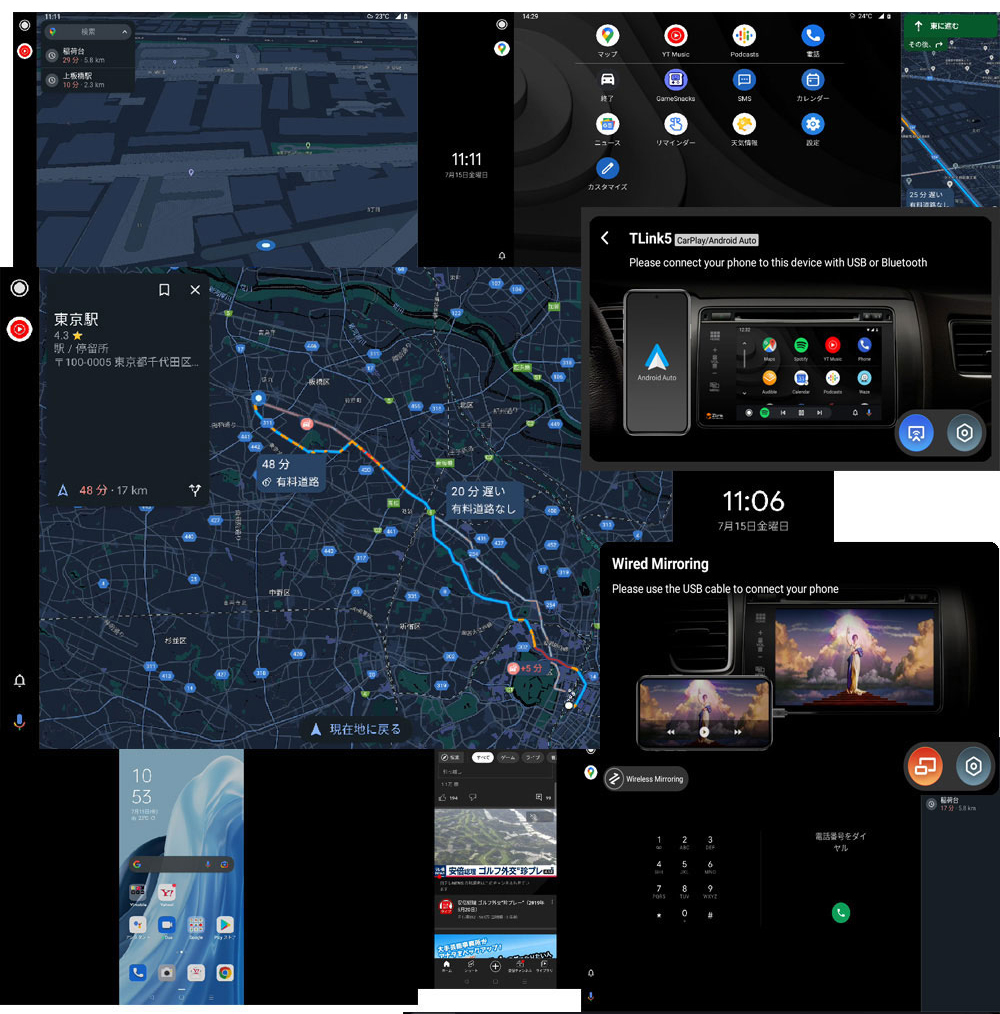Open hexagon settings on TLink5 screen
1000x1014 pixels.
[x=964, y=433]
